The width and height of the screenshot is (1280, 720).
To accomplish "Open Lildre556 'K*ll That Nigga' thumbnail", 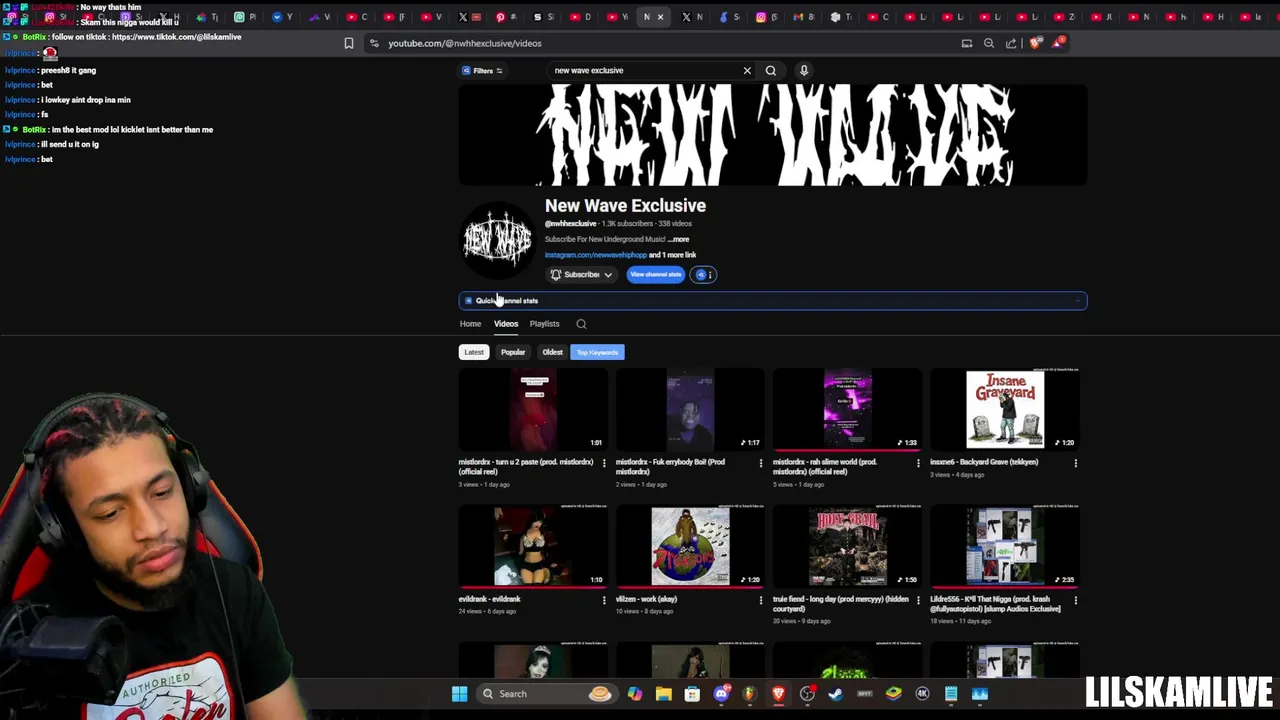I will click(x=1005, y=546).
